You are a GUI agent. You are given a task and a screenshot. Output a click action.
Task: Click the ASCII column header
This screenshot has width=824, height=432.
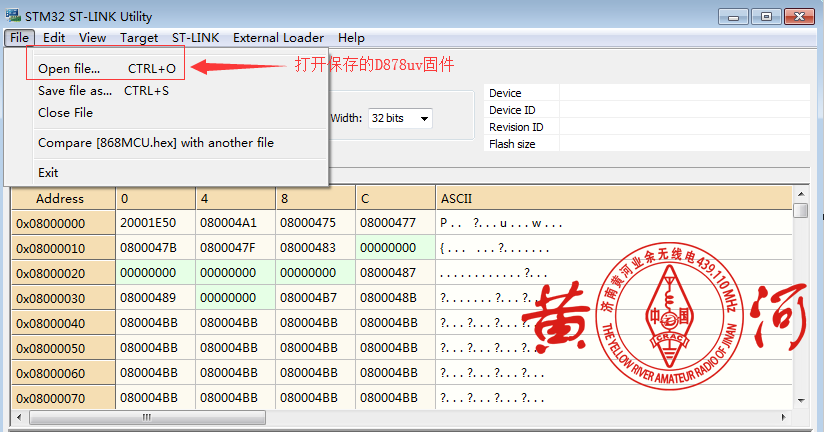(614, 199)
